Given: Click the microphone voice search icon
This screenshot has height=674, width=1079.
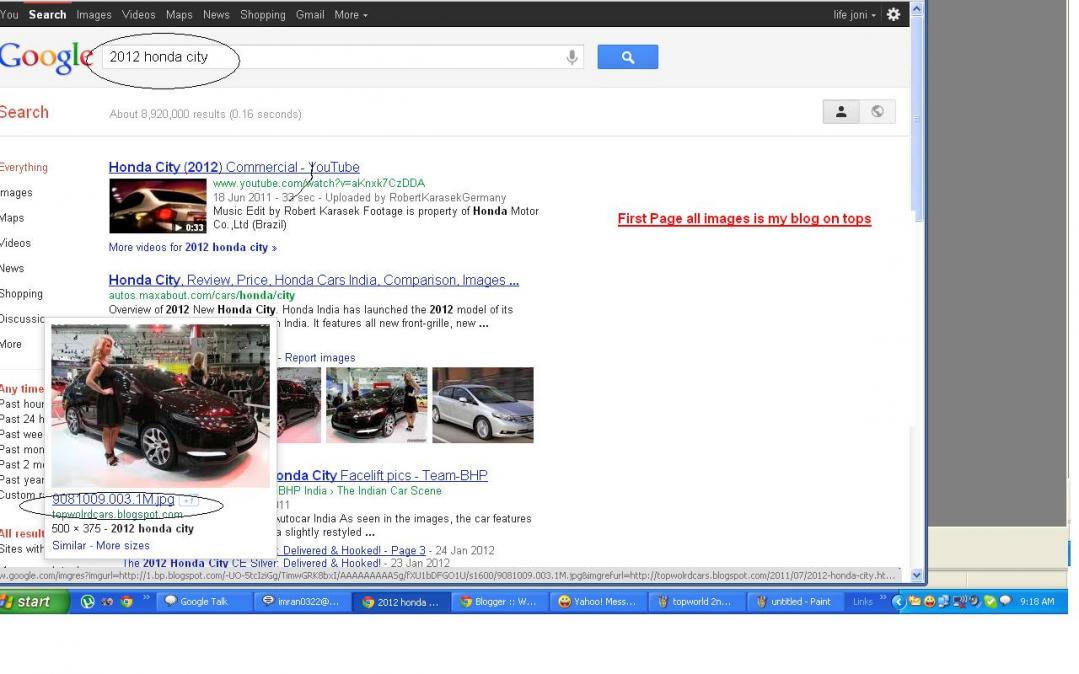Looking at the screenshot, I should [x=571, y=57].
